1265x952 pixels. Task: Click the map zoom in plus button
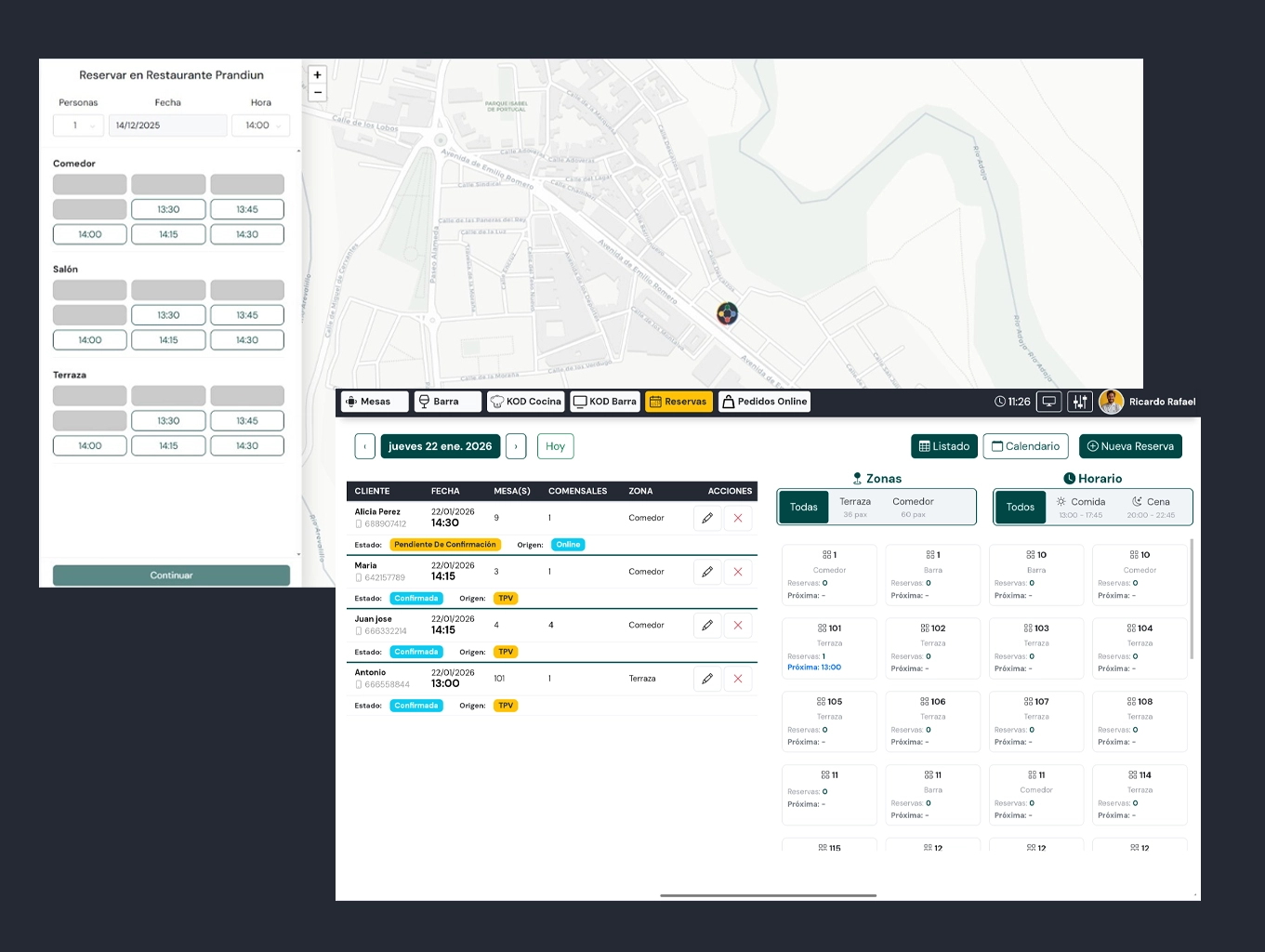click(x=317, y=75)
